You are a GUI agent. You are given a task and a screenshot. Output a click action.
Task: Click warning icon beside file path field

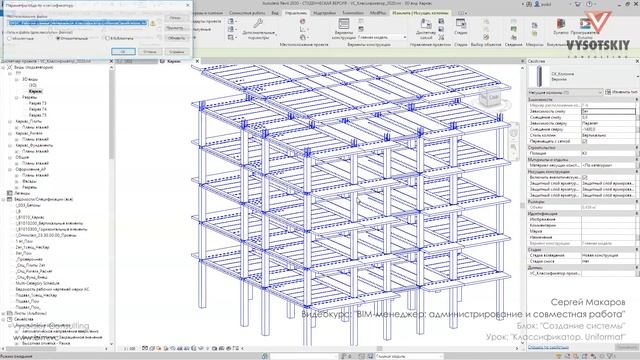coord(153,23)
